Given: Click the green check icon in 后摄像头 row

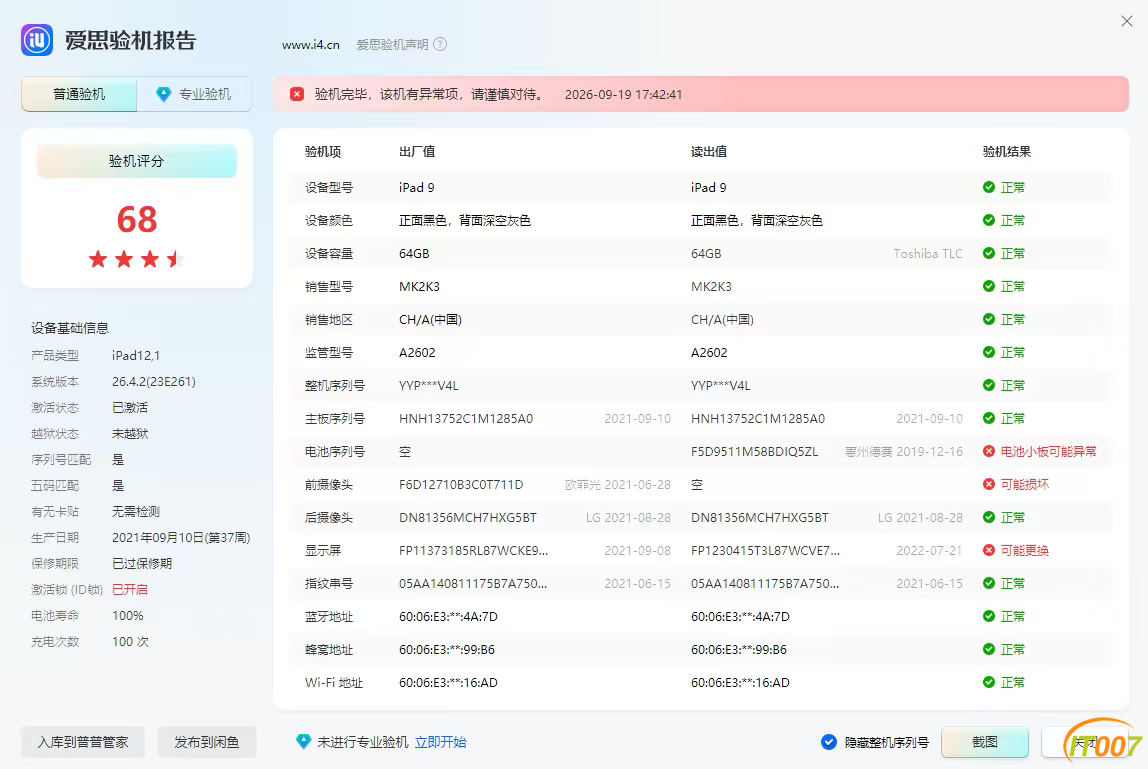Looking at the screenshot, I should pyautogui.click(x=988, y=517).
